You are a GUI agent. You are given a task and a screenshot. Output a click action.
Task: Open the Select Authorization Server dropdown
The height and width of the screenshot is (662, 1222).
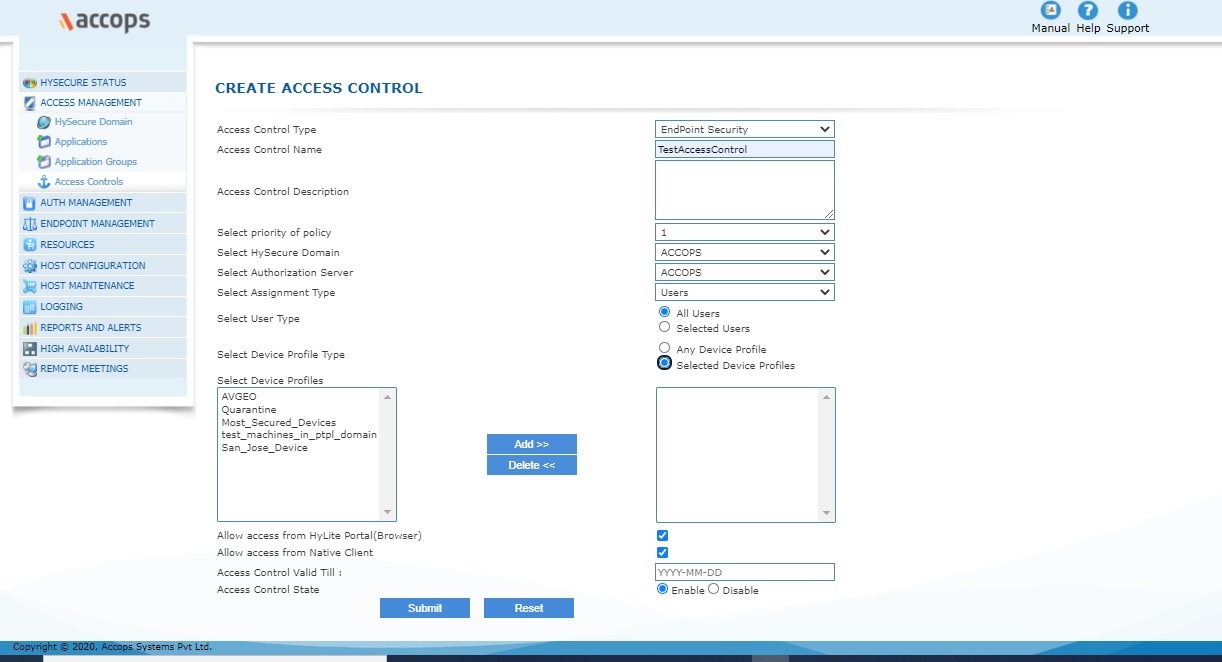tap(744, 272)
